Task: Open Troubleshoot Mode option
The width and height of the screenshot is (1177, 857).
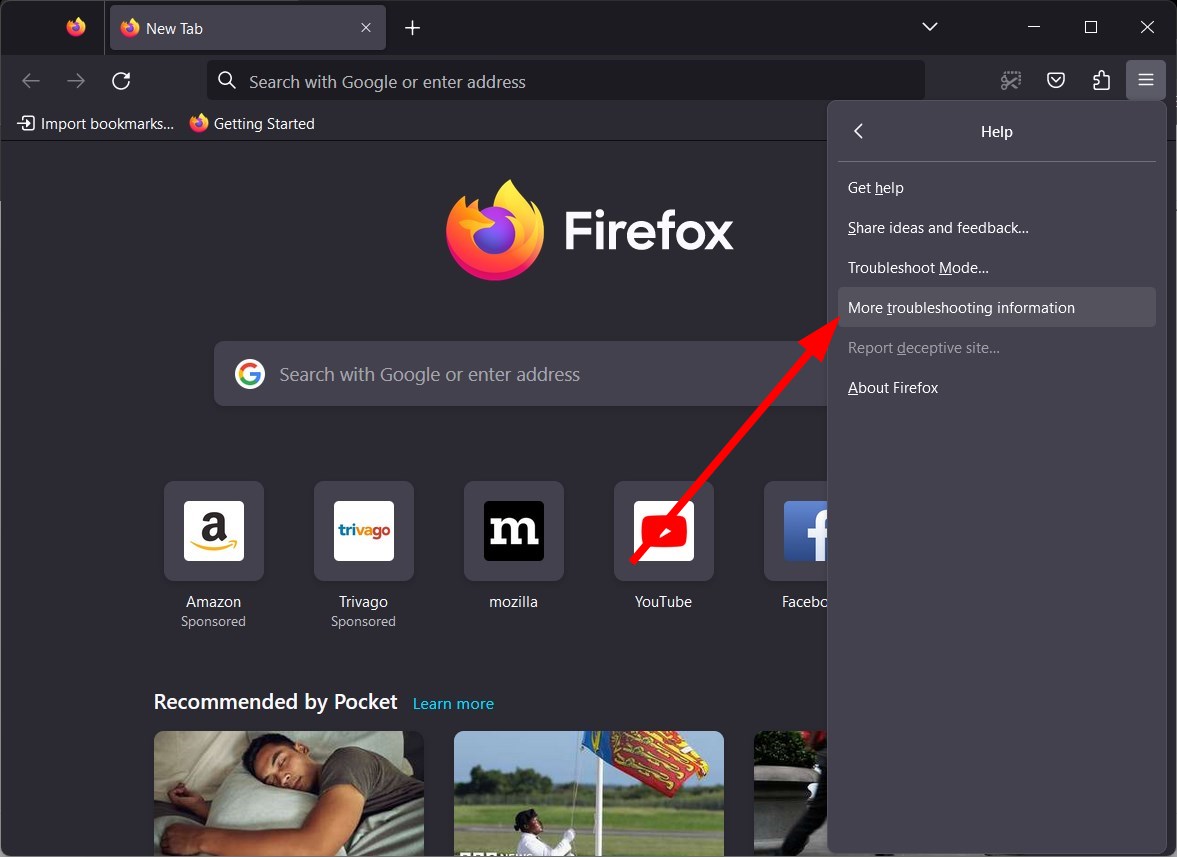Action: click(x=996, y=268)
